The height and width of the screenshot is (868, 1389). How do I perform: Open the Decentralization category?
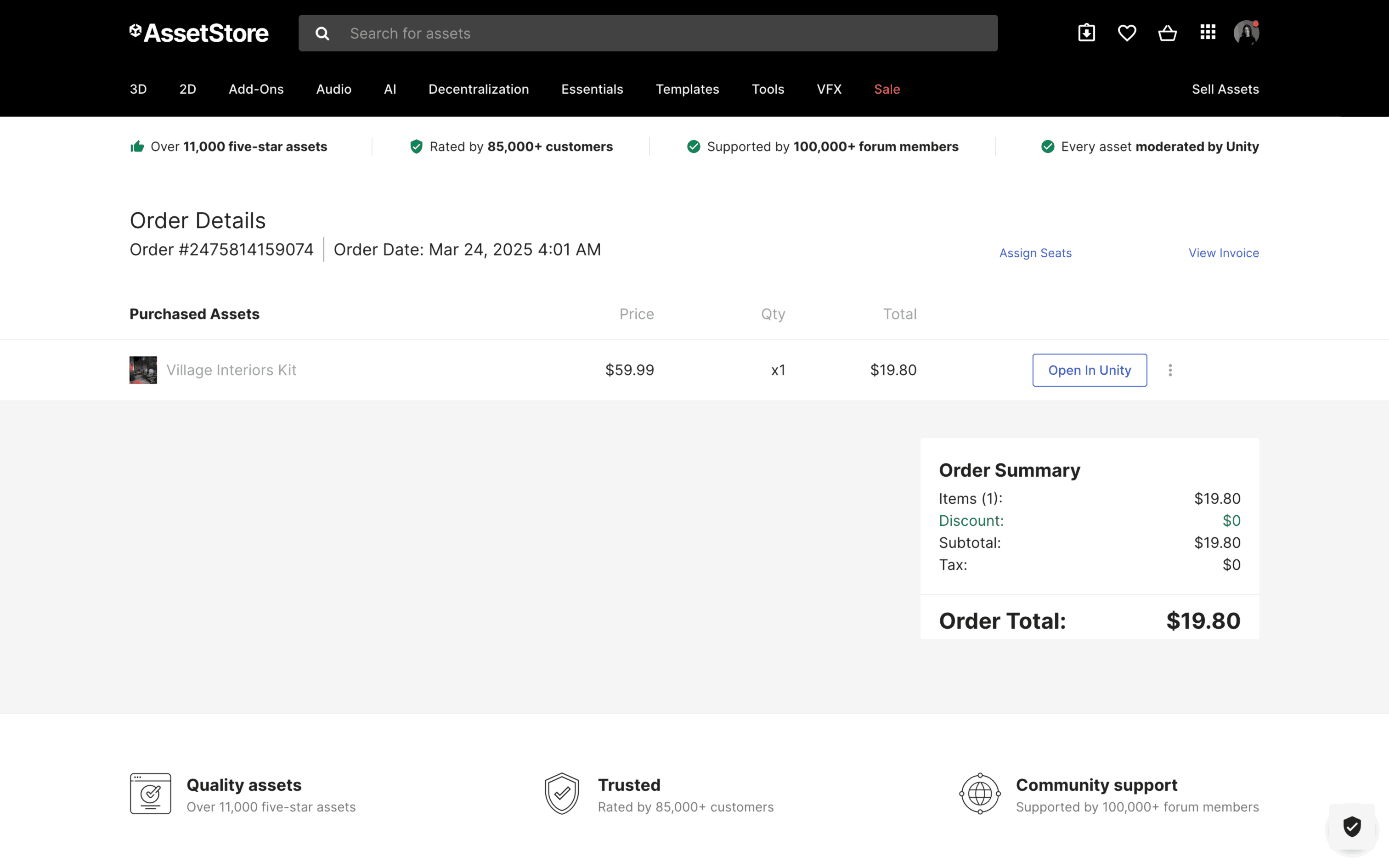[x=478, y=89]
